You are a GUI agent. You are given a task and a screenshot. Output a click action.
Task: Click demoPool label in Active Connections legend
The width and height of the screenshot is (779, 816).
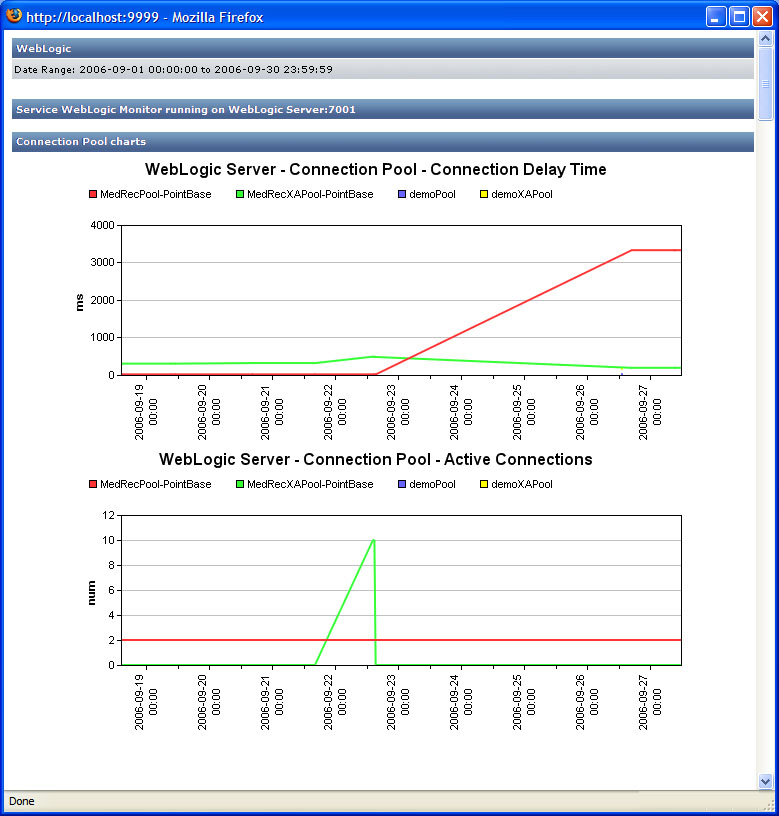[432, 484]
